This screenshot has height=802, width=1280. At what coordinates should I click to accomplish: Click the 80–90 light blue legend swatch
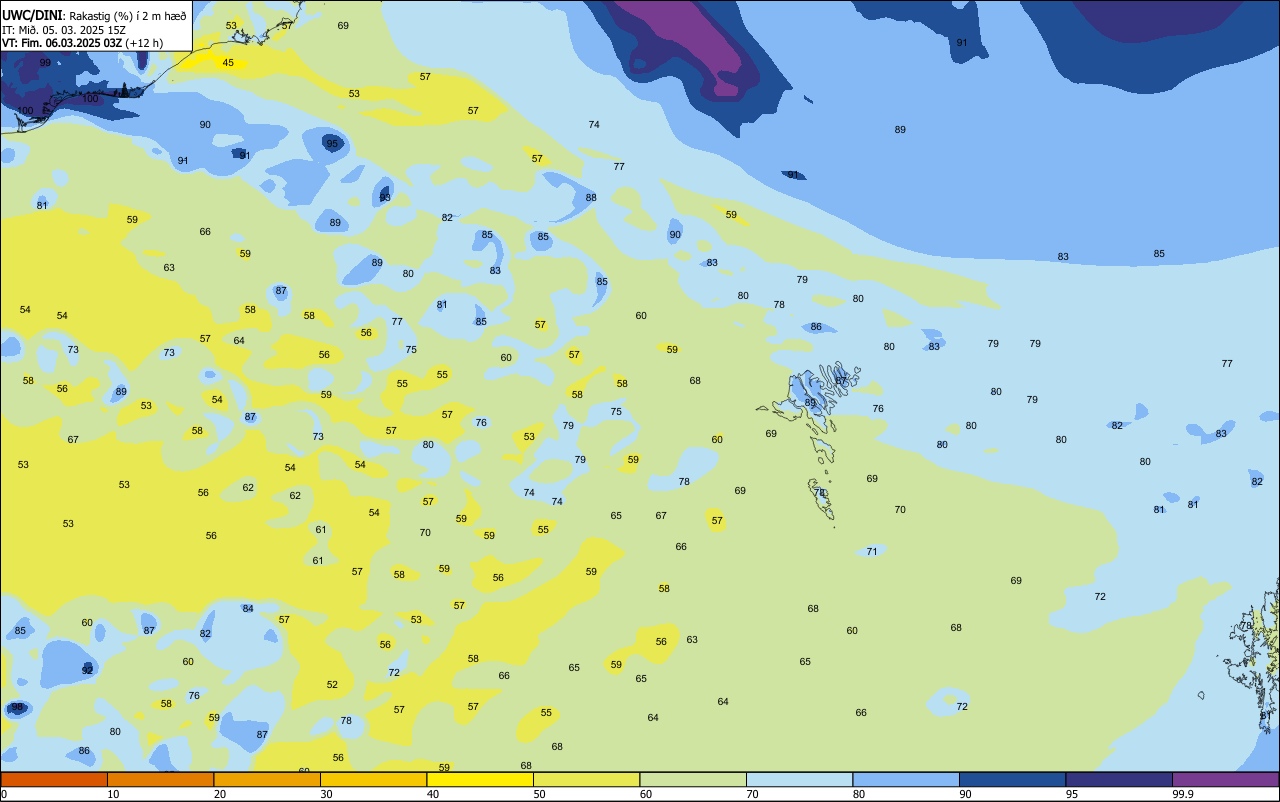(x=906, y=779)
